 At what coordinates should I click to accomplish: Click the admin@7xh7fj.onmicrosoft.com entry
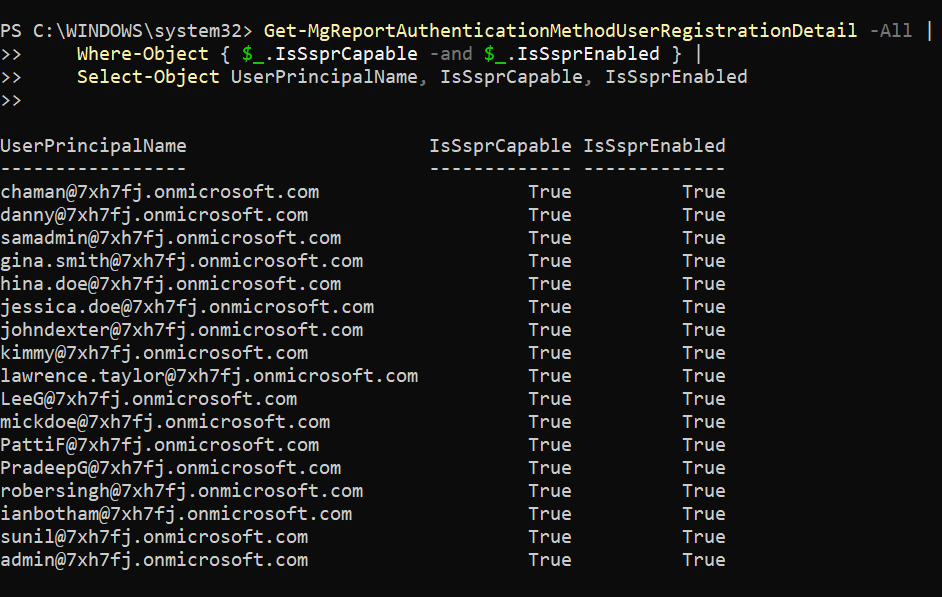(154, 560)
